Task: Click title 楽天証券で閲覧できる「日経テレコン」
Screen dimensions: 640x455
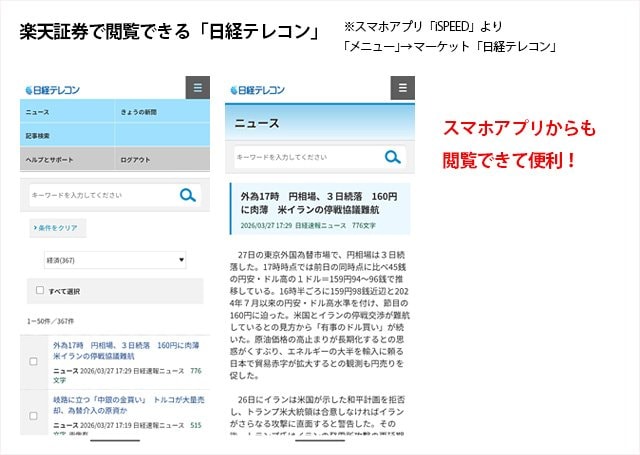Action: point(170,31)
